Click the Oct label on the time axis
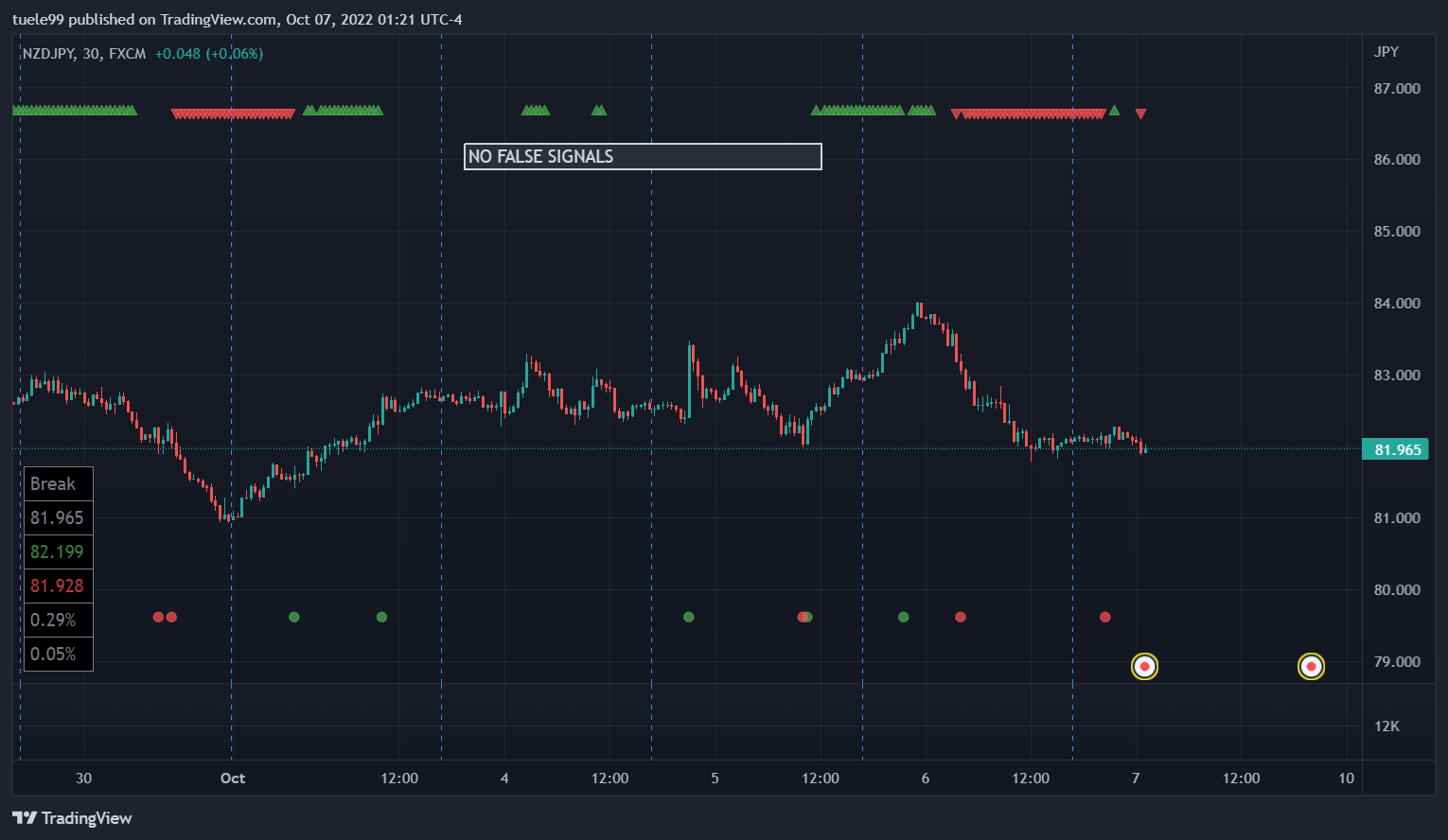 click(233, 779)
